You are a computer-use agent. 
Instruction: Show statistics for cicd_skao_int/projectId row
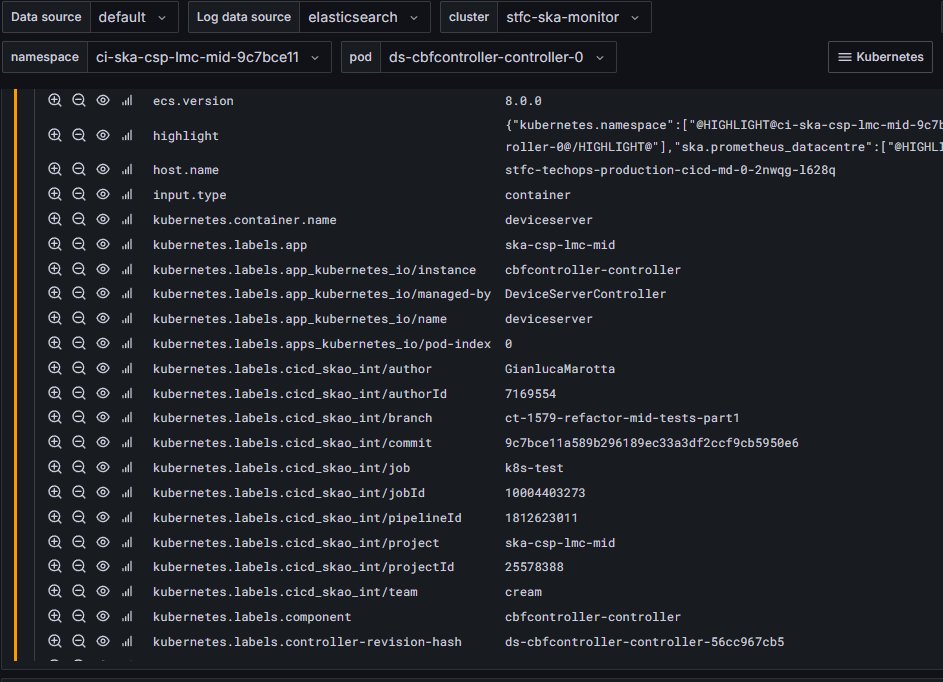pos(127,567)
